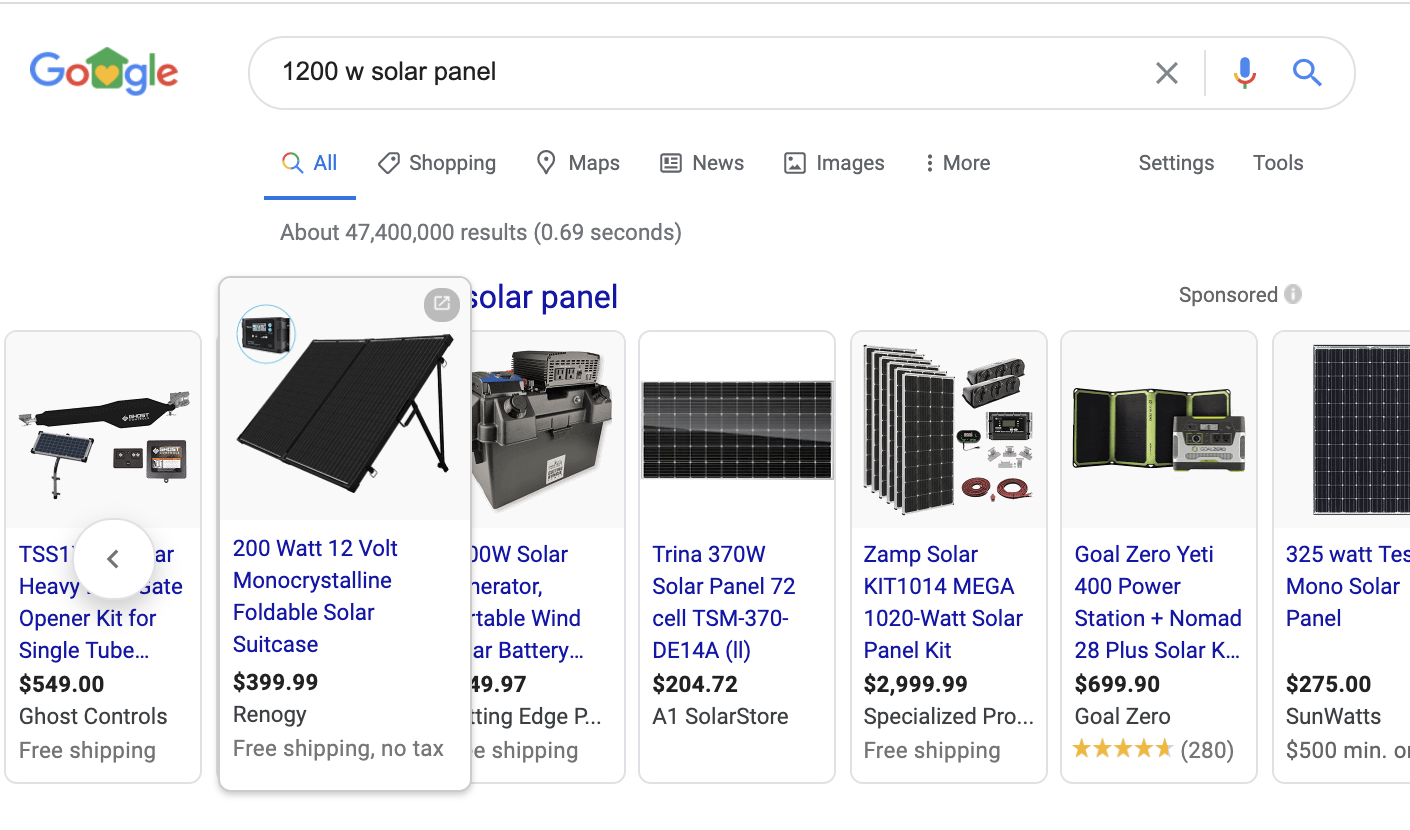Click the Sponsored info circle icon

point(1293,294)
